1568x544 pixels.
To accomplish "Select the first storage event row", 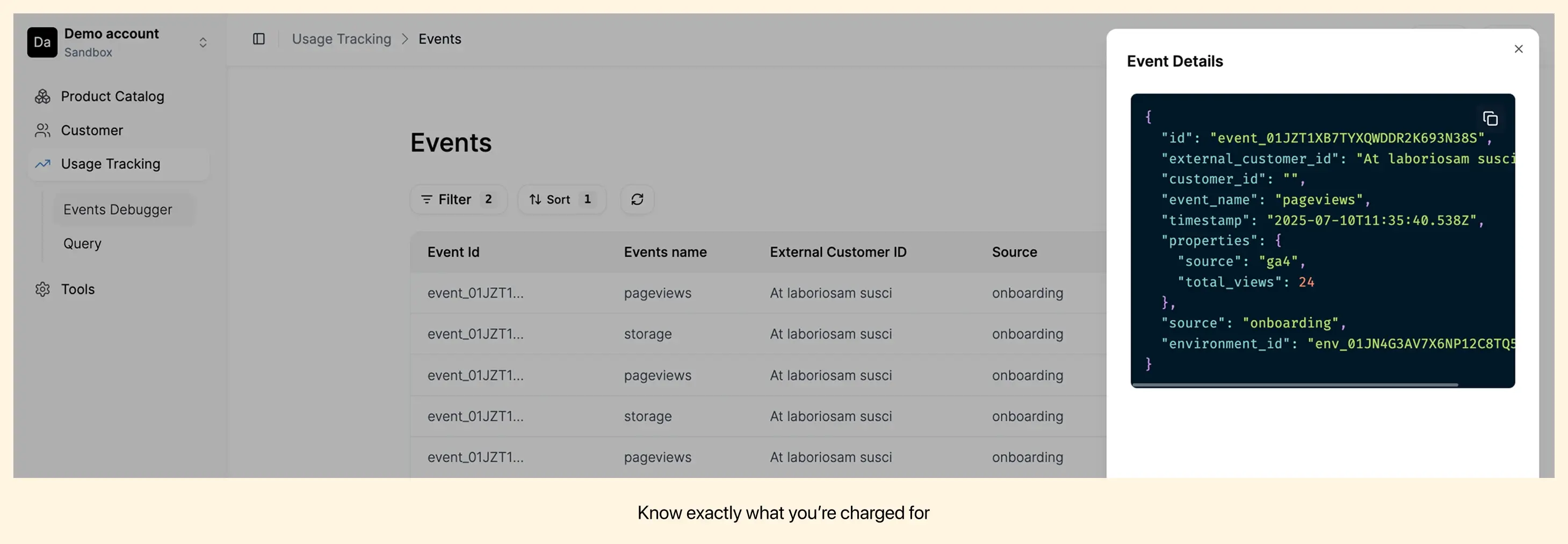I will click(x=648, y=334).
